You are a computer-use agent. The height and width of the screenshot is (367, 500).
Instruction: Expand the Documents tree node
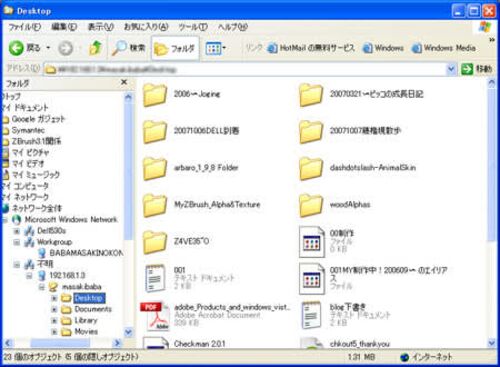[54, 309]
